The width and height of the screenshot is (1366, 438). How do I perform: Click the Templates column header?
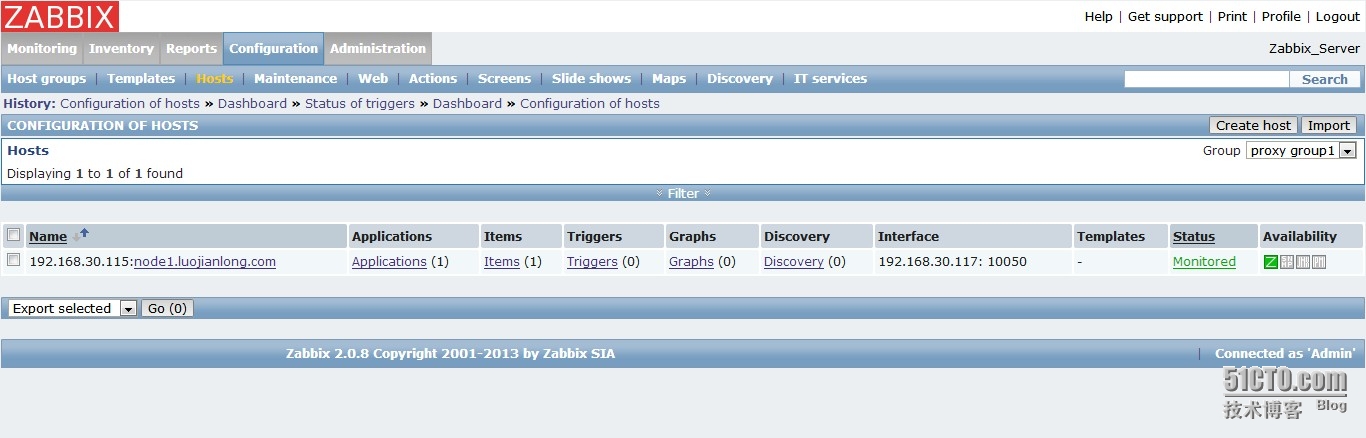point(1111,237)
